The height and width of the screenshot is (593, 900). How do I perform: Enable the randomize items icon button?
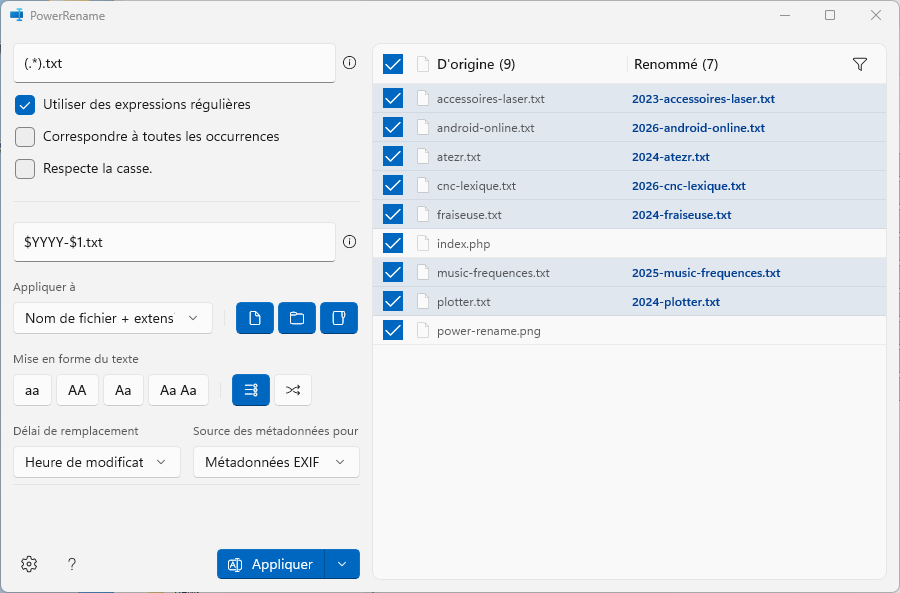tap(293, 390)
